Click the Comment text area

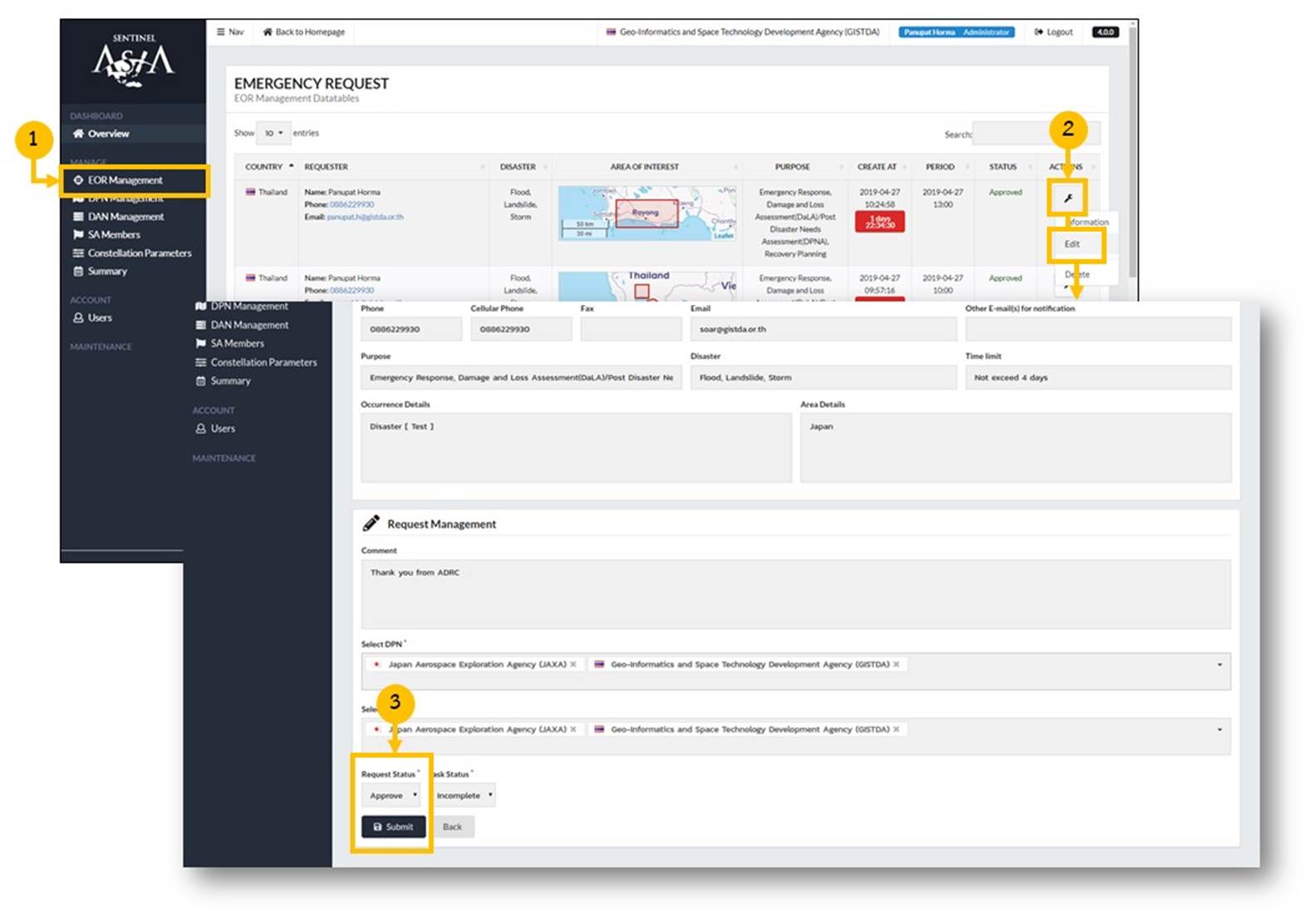[x=795, y=594]
